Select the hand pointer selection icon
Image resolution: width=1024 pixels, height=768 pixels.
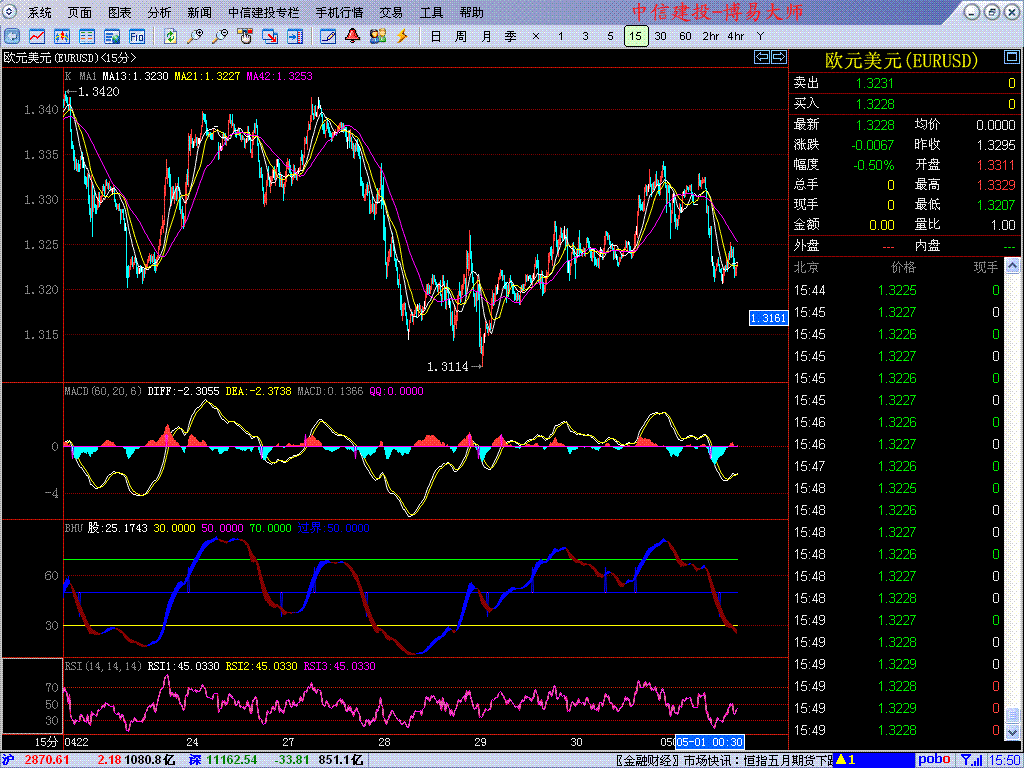point(245,36)
